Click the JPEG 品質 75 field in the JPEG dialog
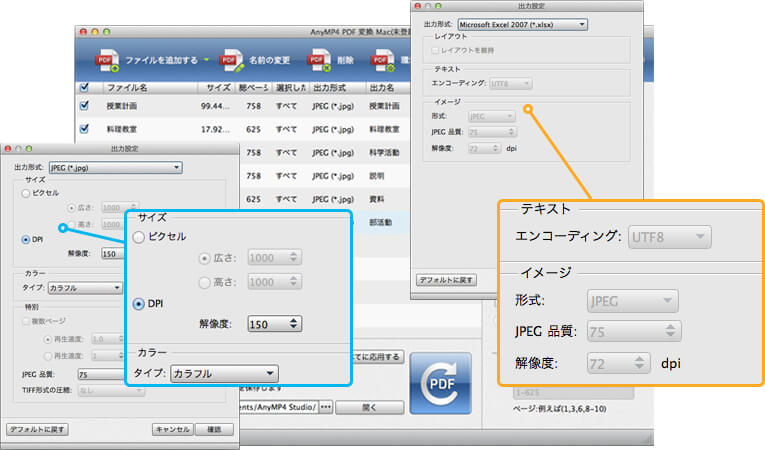The height and width of the screenshot is (450, 765). (101, 374)
